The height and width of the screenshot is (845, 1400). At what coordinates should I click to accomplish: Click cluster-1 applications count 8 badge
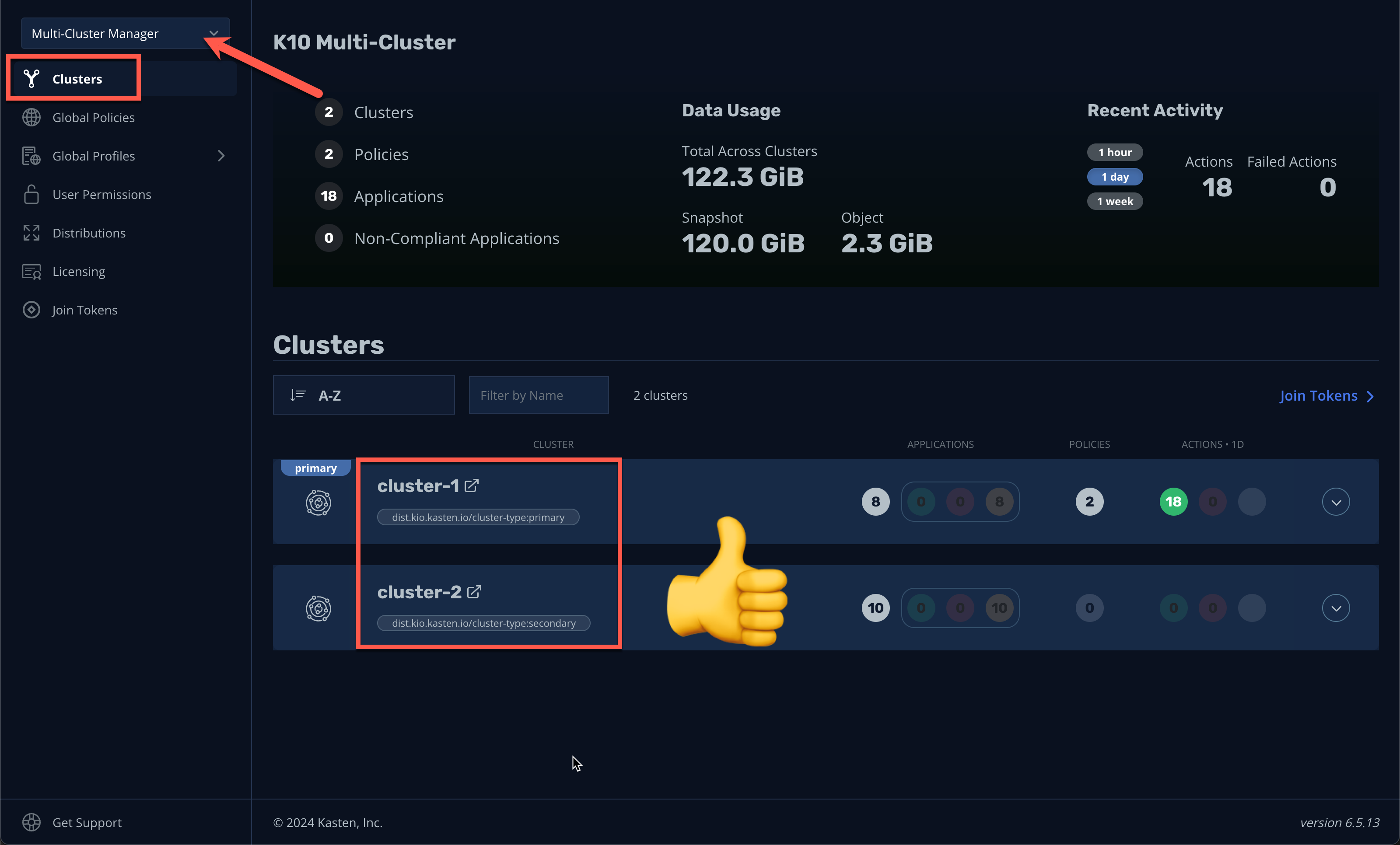[875, 502]
